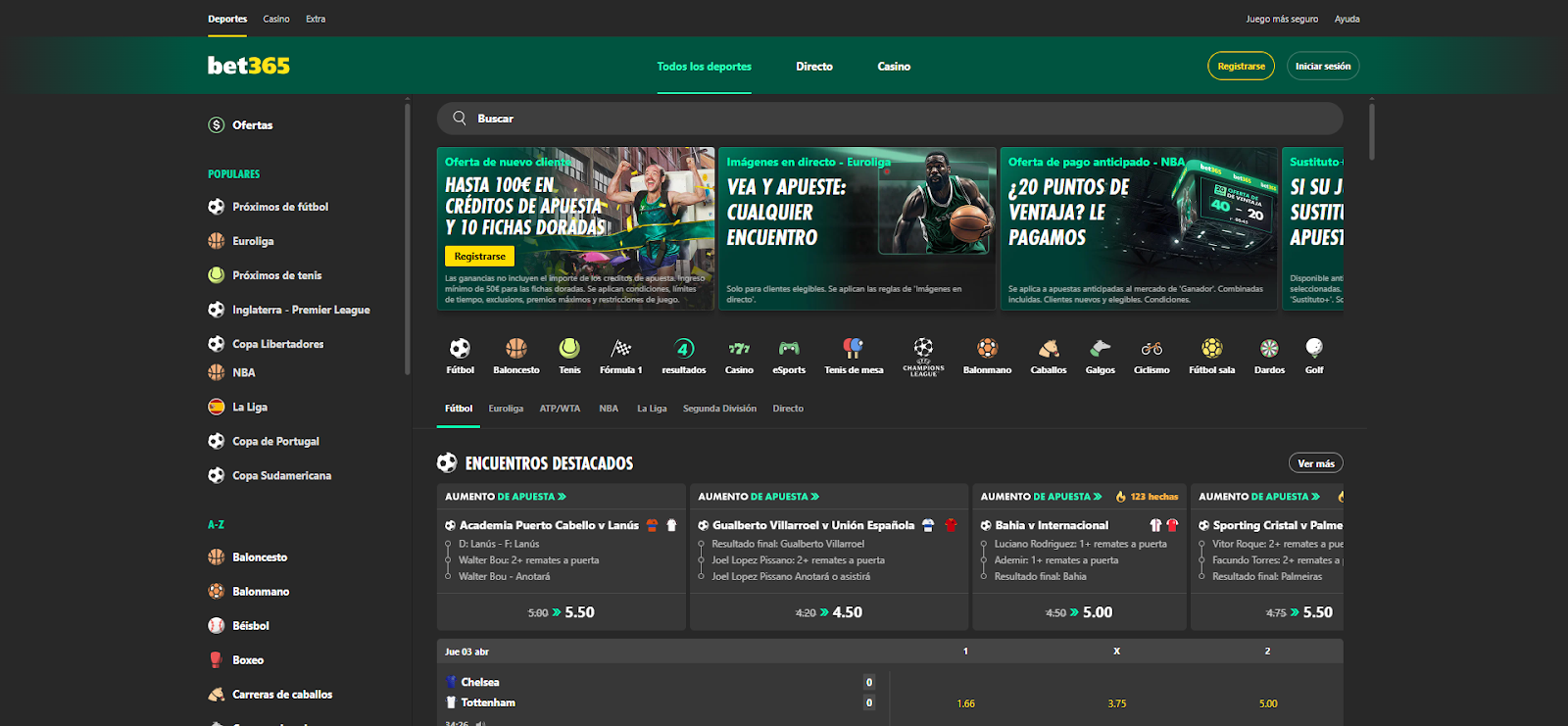Image resolution: width=1568 pixels, height=726 pixels.
Task: Click the Béisbol ball icon in sidebar
Action: click(217, 626)
